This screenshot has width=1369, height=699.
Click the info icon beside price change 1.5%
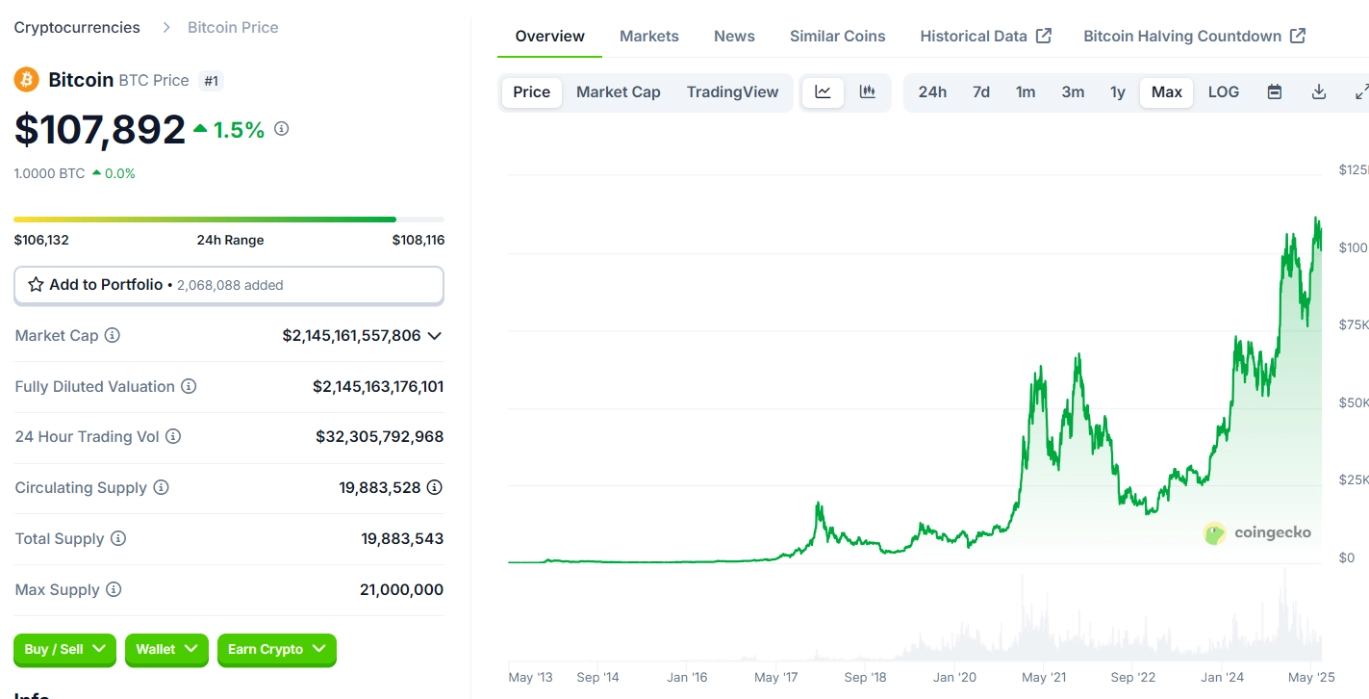point(281,129)
